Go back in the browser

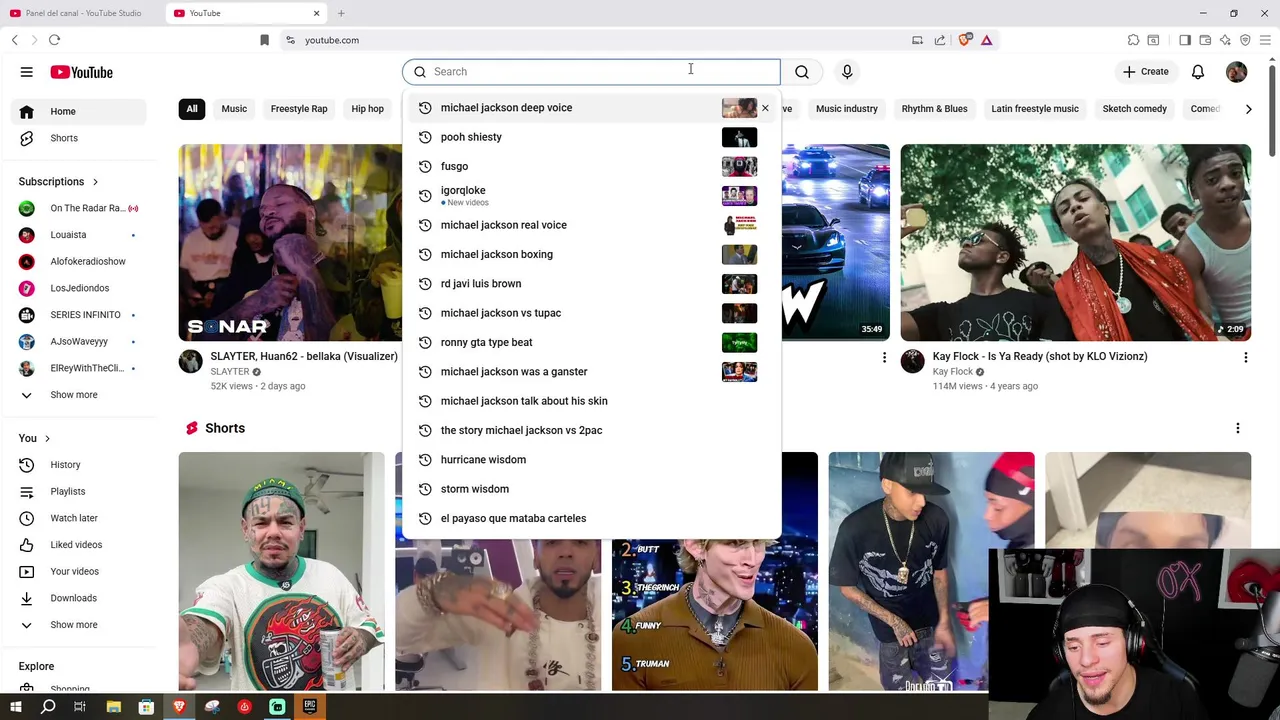15,40
